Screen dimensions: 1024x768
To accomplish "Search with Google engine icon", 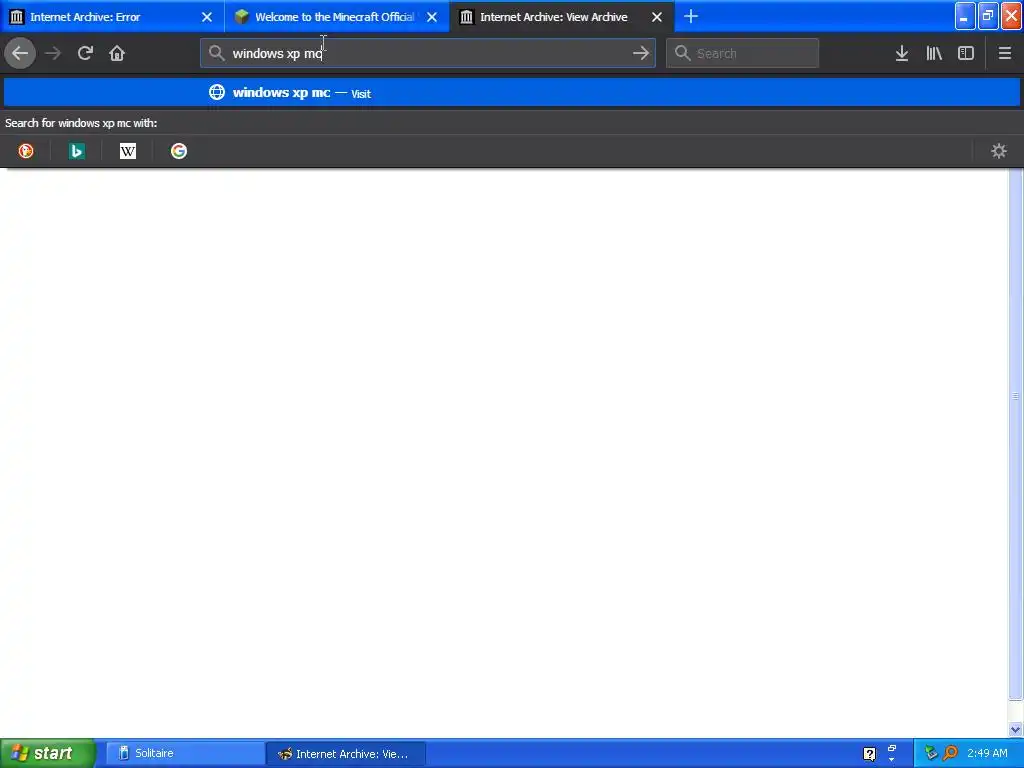I will pyautogui.click(x=179, y=152).
